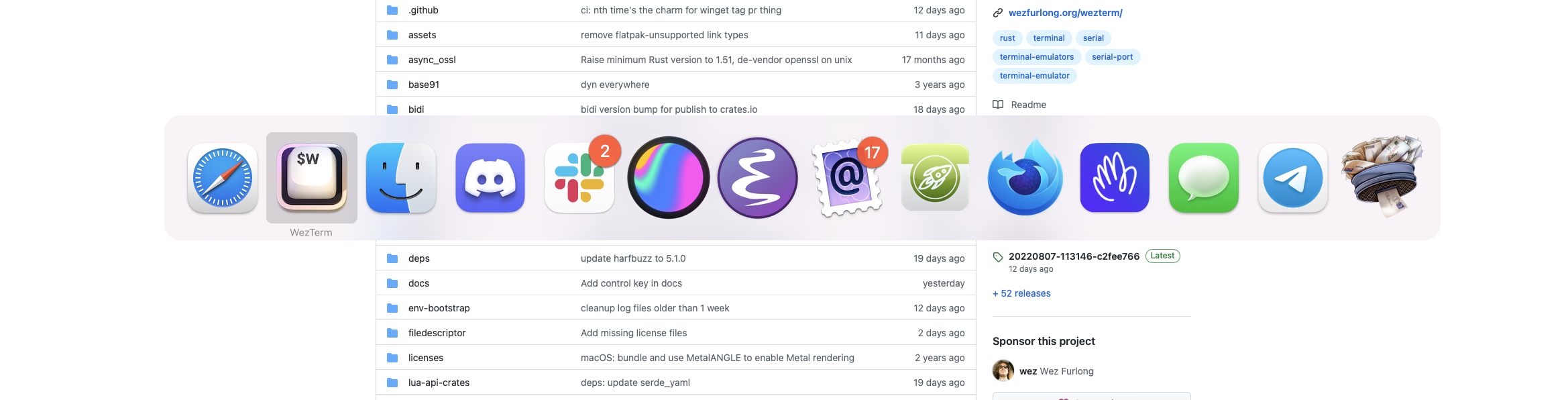The image size is (1568, 400).
Task: Click the release tag icon
Action: (x=998, y=257)
